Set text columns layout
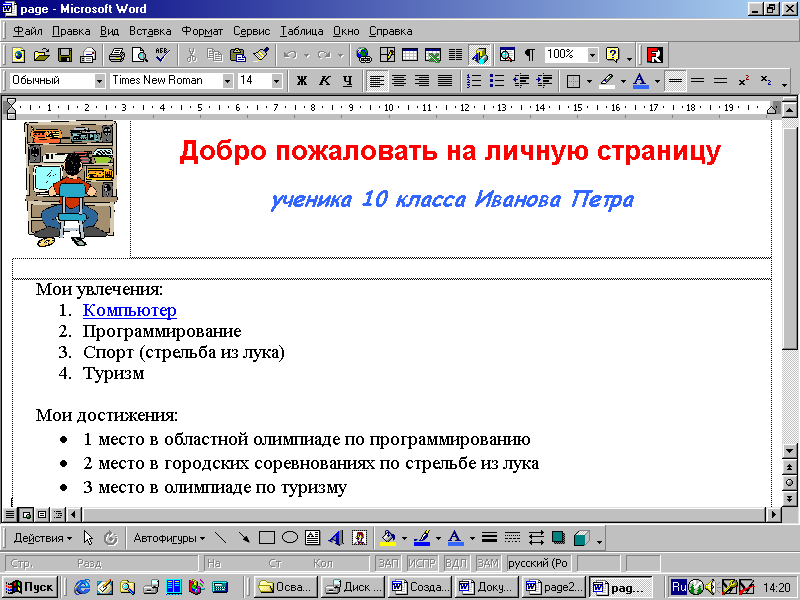800x600 pixels. (456, 55)
